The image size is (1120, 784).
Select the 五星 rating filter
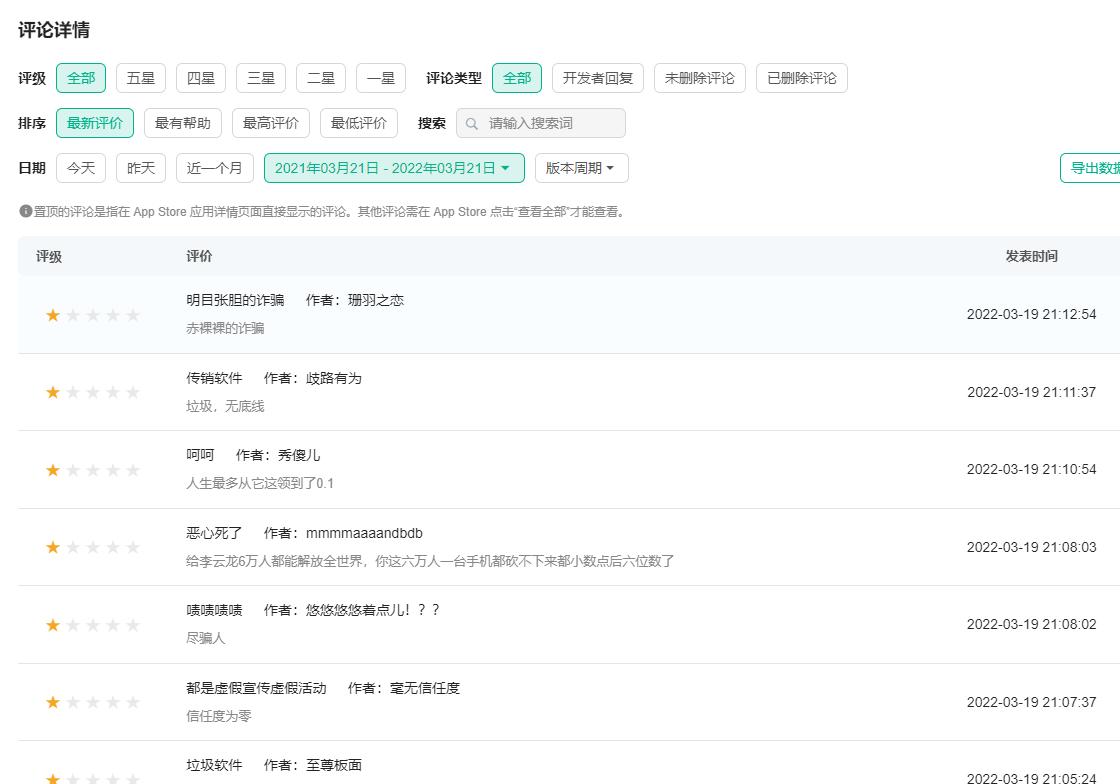(x=140, y=78)
